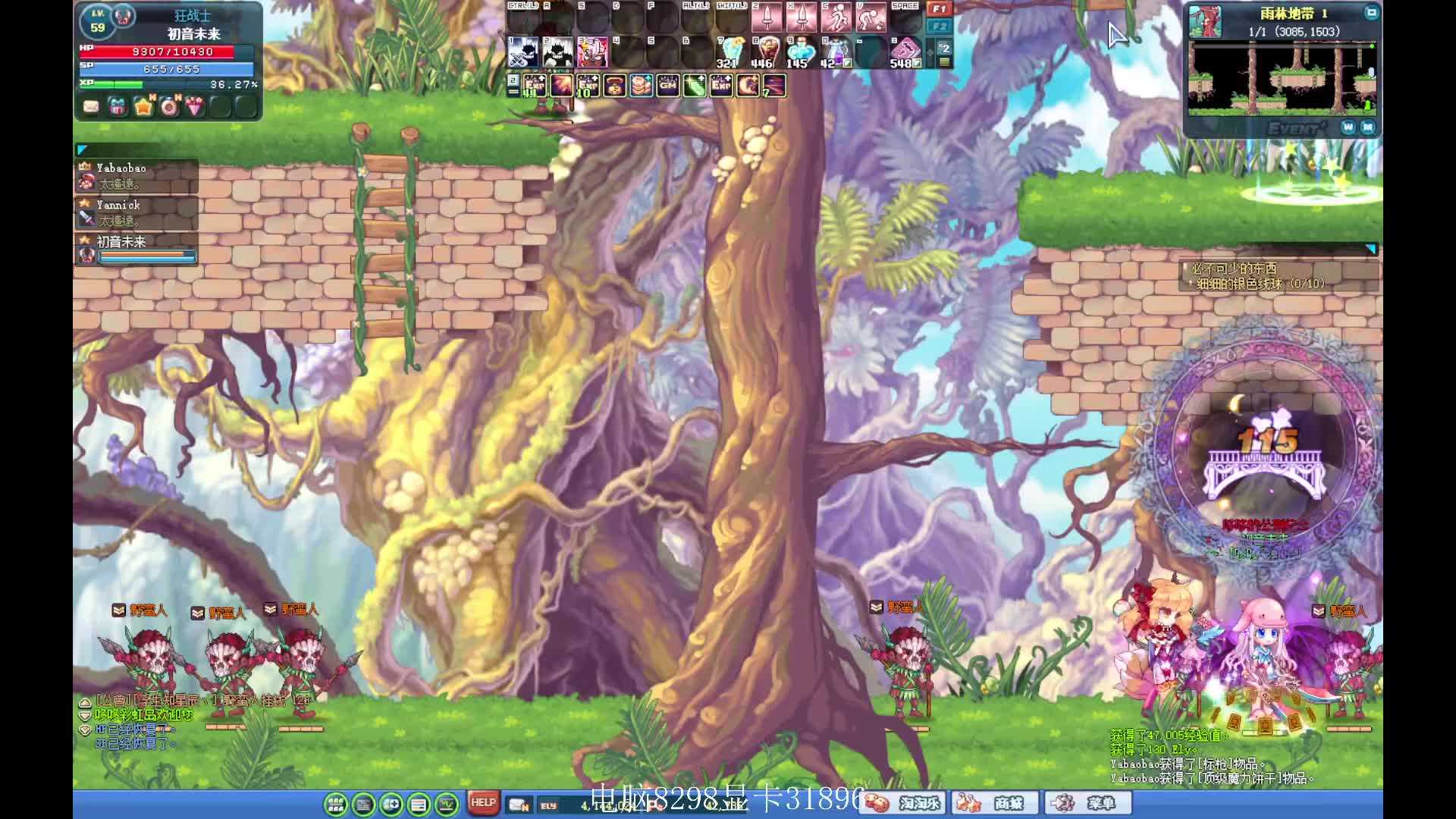Image resolution: width=1456 pixels, height=819 pixels.
Task: Open the 商城 shop button
Action: click(996, 803)
